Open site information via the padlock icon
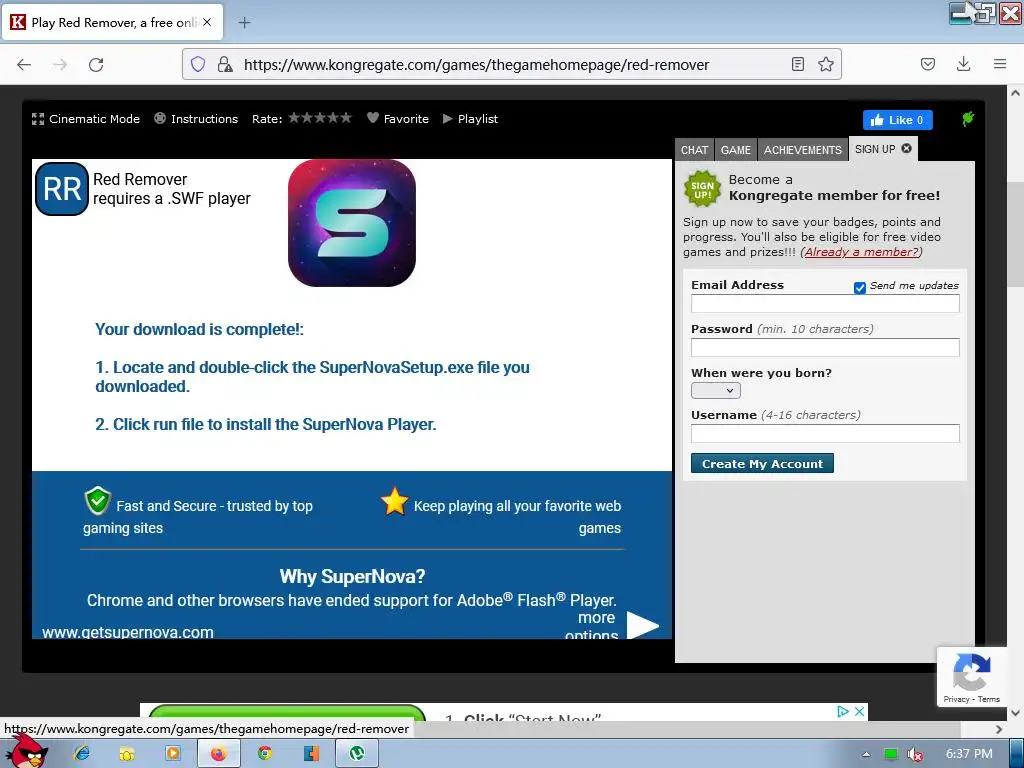This screenshot has height=768, width=1024. point(225,64)
